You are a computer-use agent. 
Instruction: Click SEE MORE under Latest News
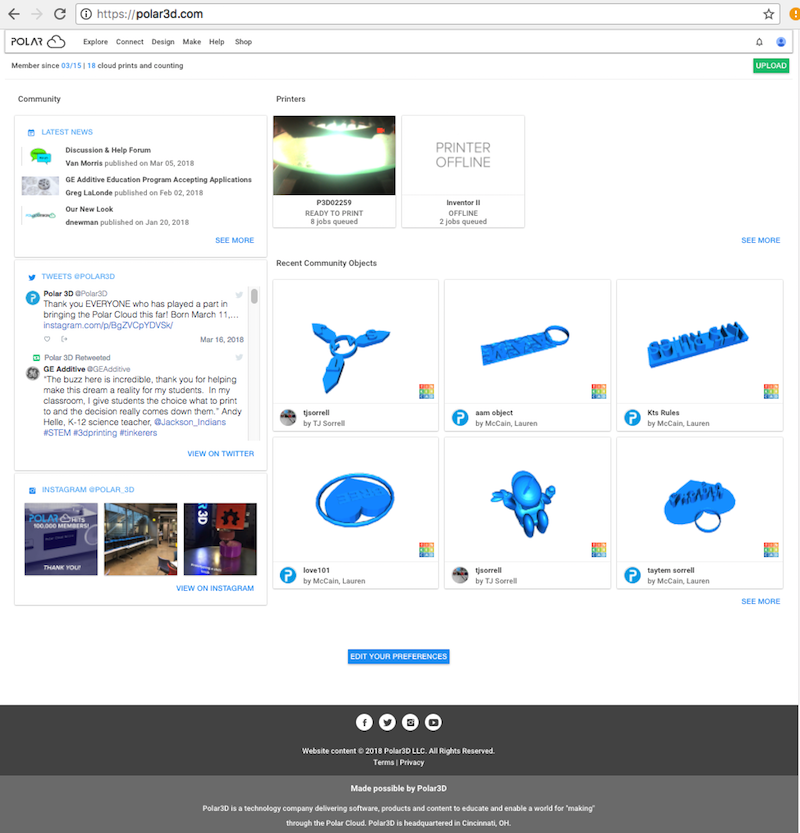(234, 240)
